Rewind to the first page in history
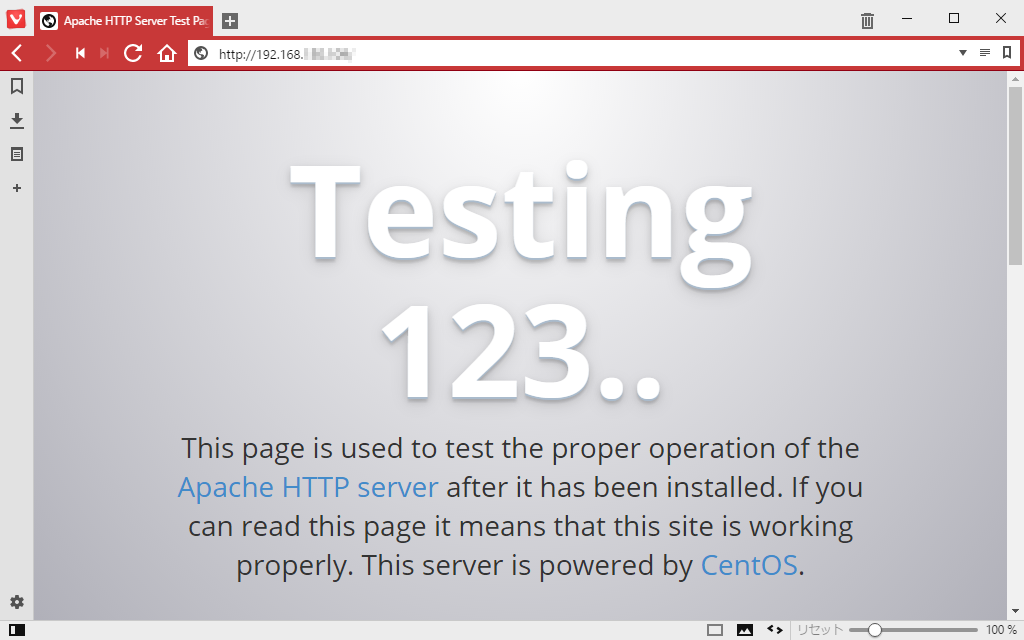This screenshot has height=640, width=1024. [x=80, y=53]
